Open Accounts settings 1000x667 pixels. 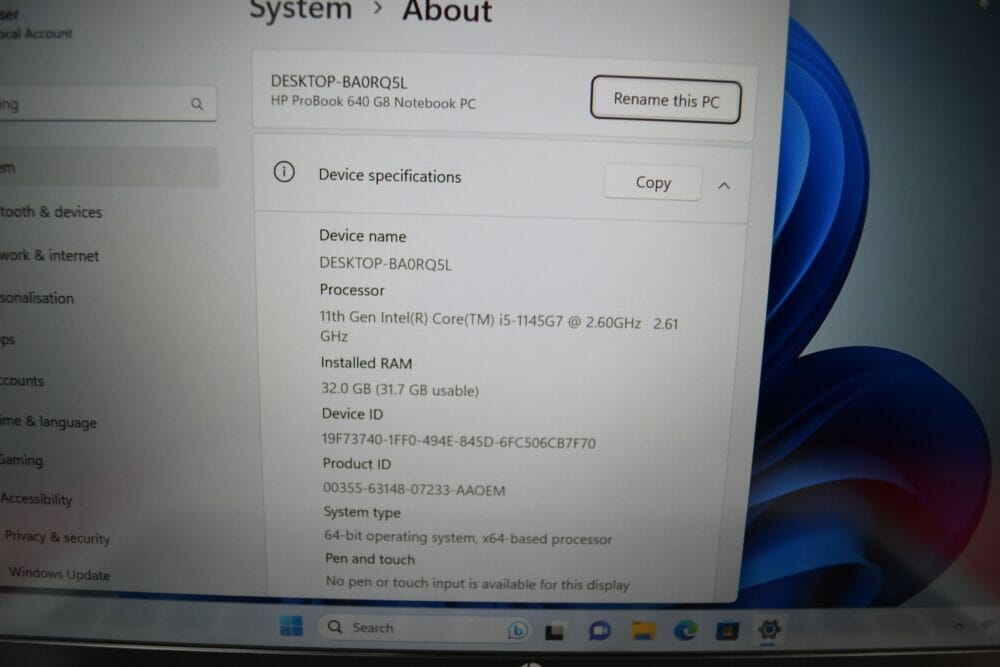pos(22,381)
